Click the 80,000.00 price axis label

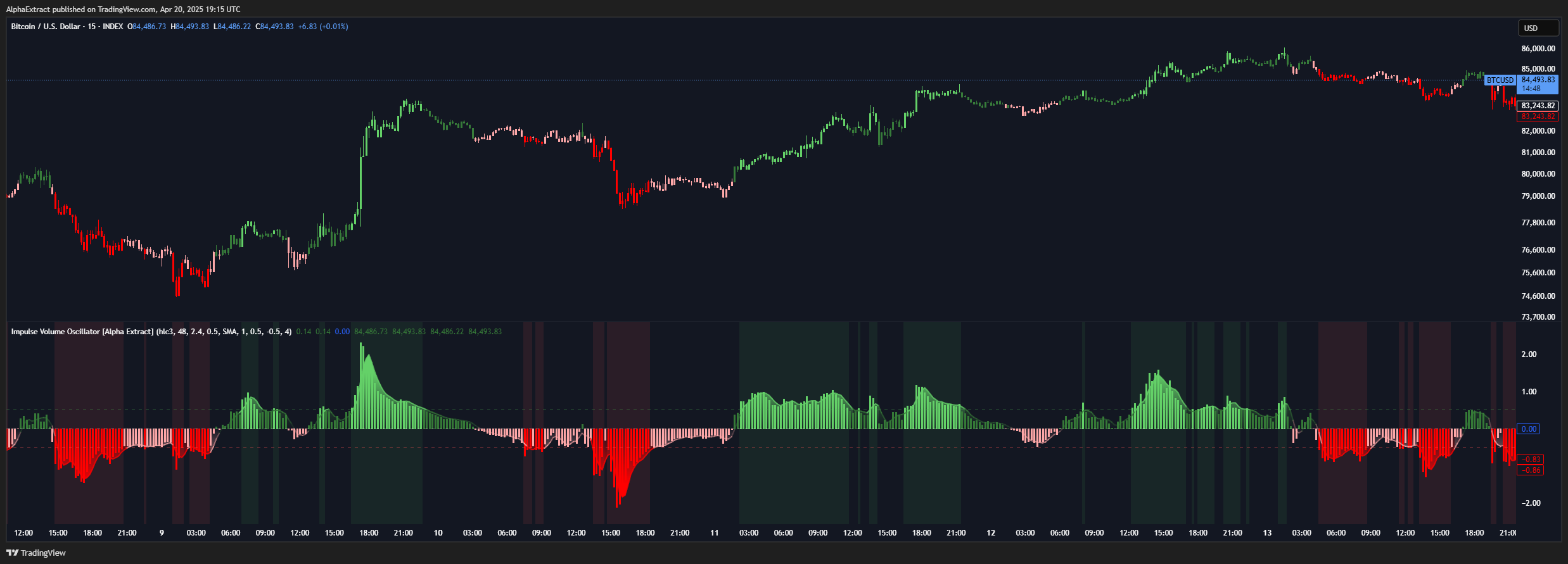pyautogui.click(x=1538, y=174)
